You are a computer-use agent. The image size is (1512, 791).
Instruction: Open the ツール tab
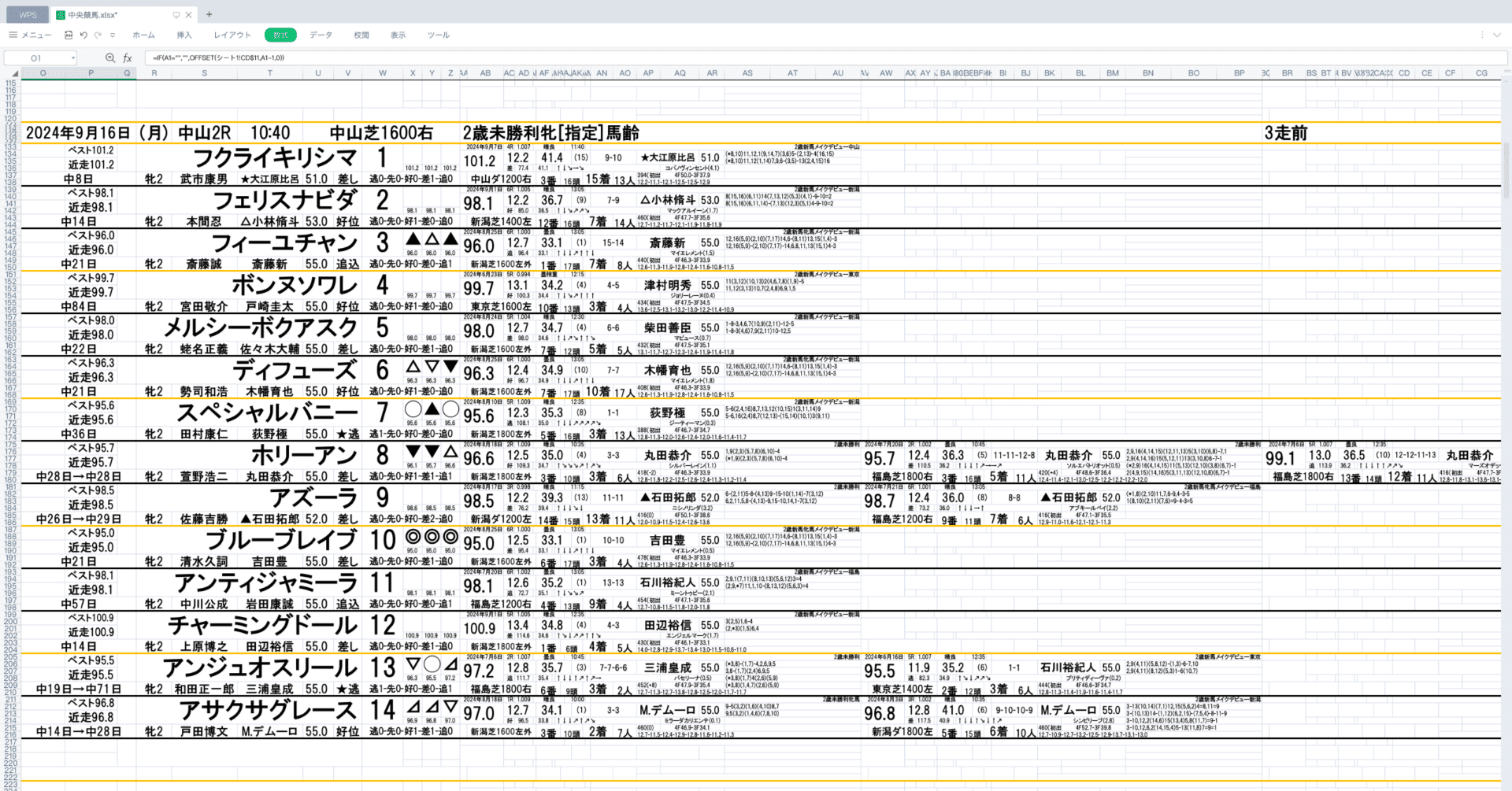pos(439,35)
